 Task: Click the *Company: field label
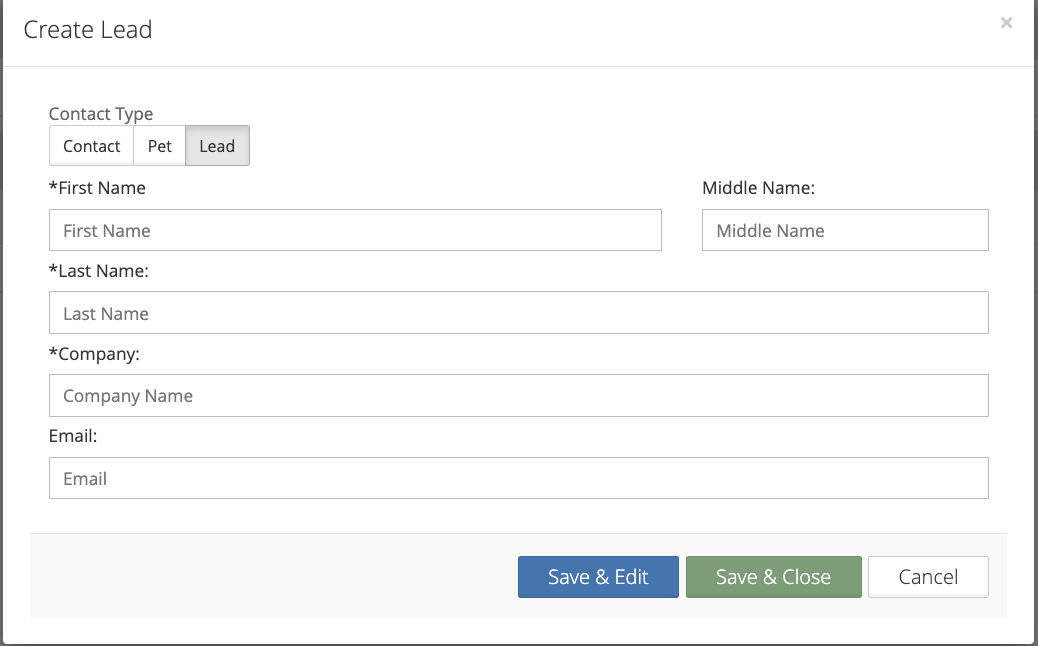click(x=96, y=354)
